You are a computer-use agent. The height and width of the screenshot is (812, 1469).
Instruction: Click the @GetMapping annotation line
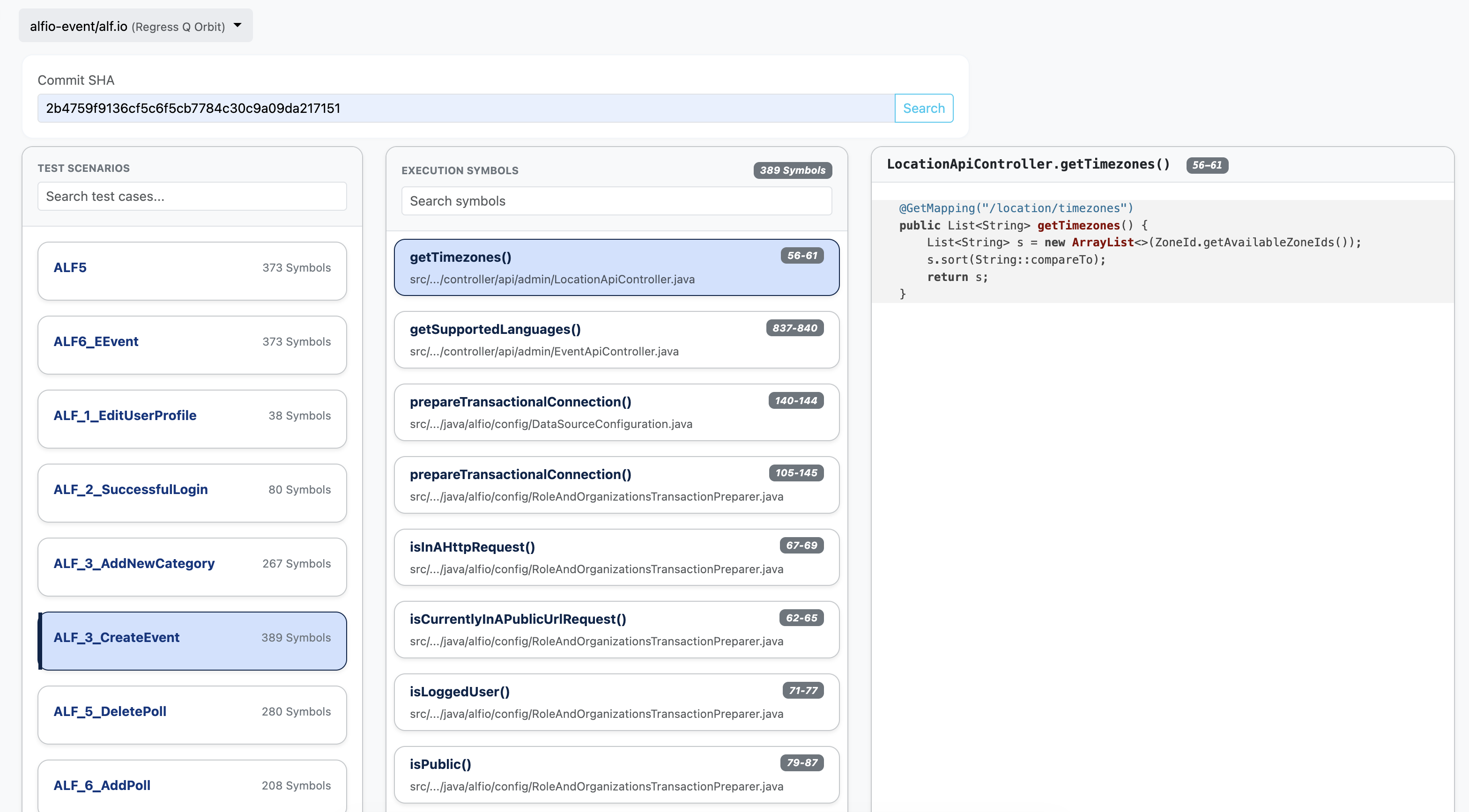point(1016,208)
